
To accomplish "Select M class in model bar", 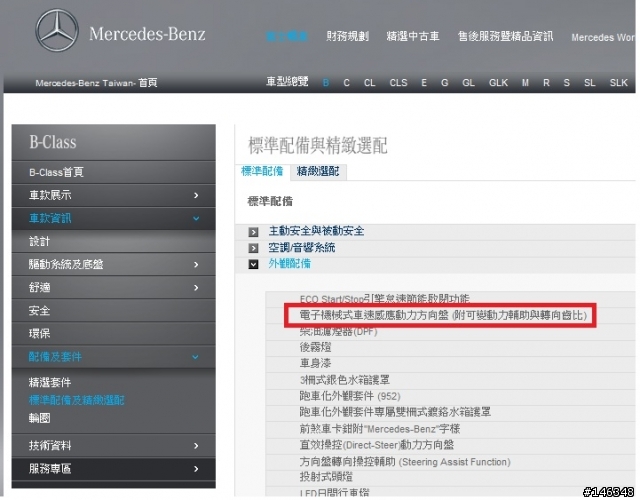I will coord(525,83).
